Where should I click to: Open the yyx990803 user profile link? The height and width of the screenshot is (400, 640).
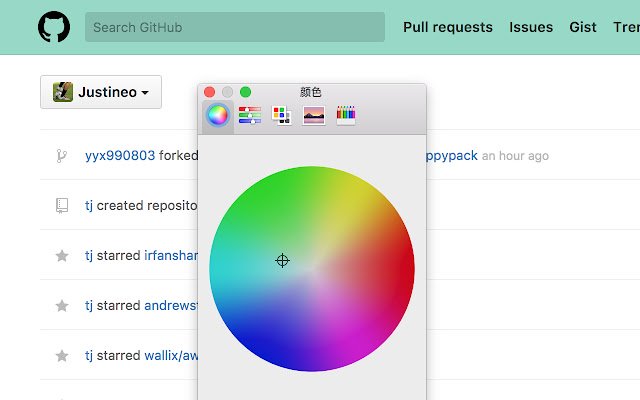pyautogui.click(x=120, y=156)
